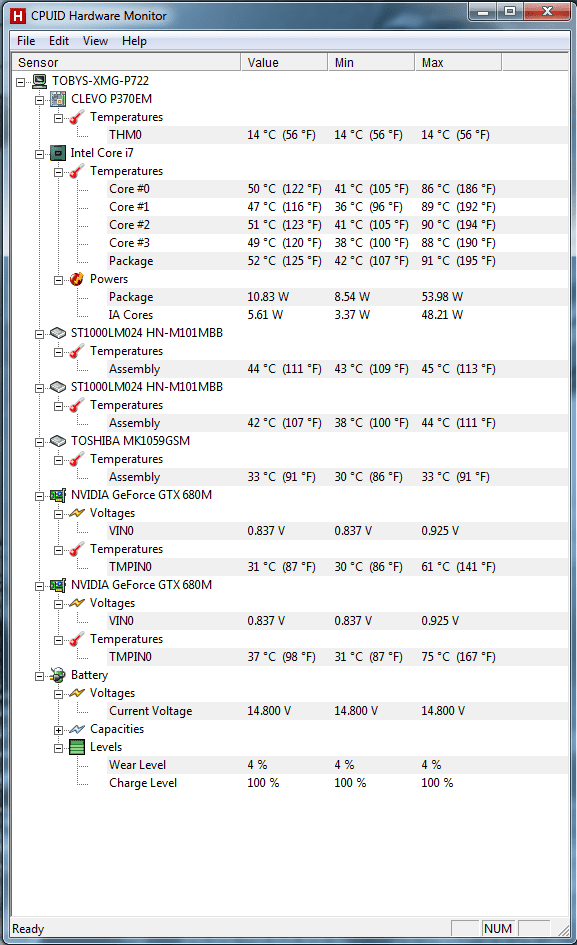Collapse the Battery Voltages section
The height and width of the screenshot is (945, 577).
[x=58, y=694]
